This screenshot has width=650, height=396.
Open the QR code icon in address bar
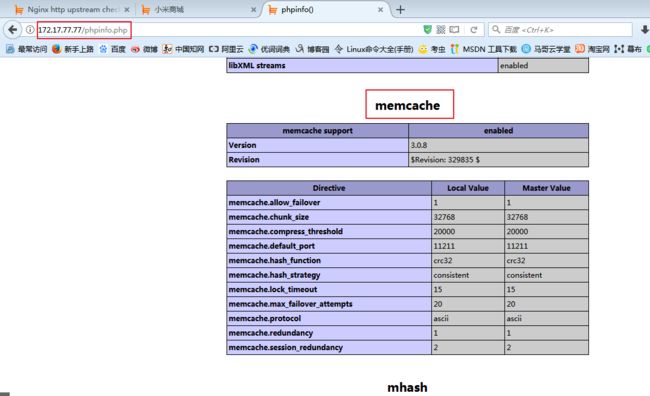pyautogui.click(x=441, y=29)
